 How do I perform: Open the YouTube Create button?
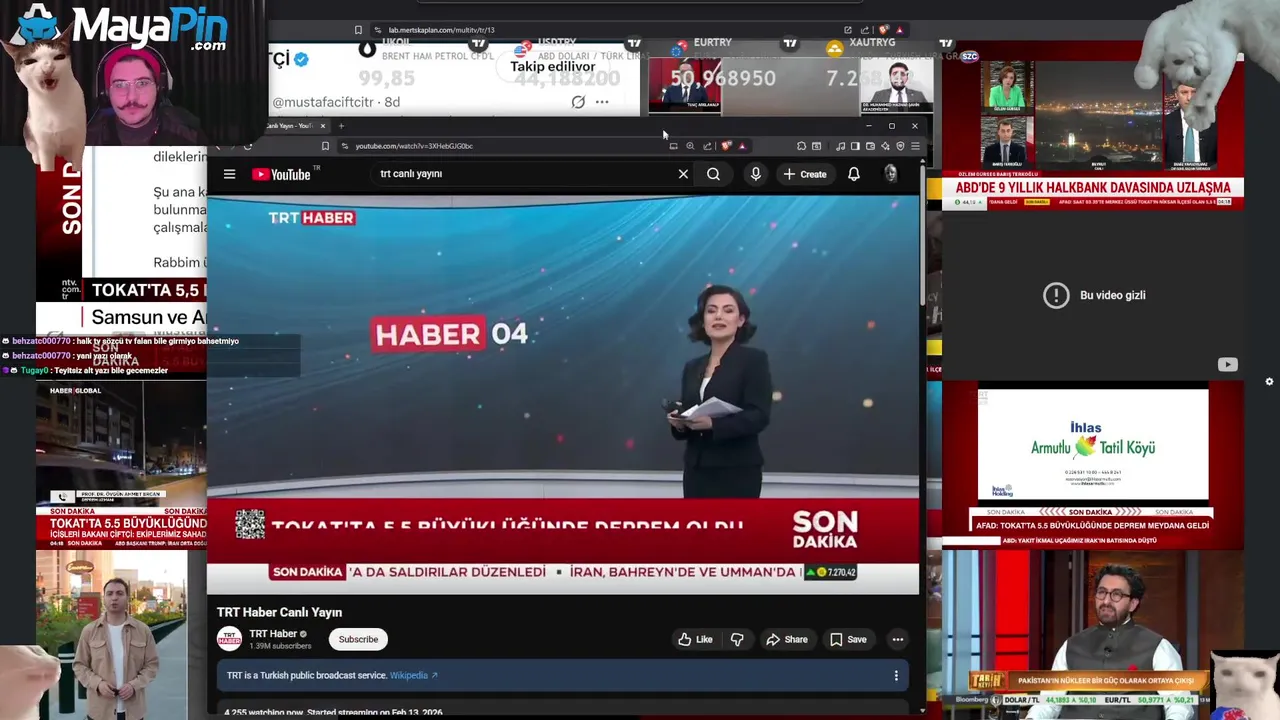(805, 174)
